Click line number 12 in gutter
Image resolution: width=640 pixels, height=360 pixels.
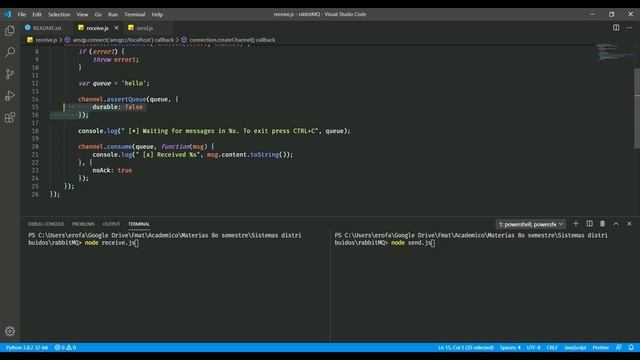click(35, 83)
